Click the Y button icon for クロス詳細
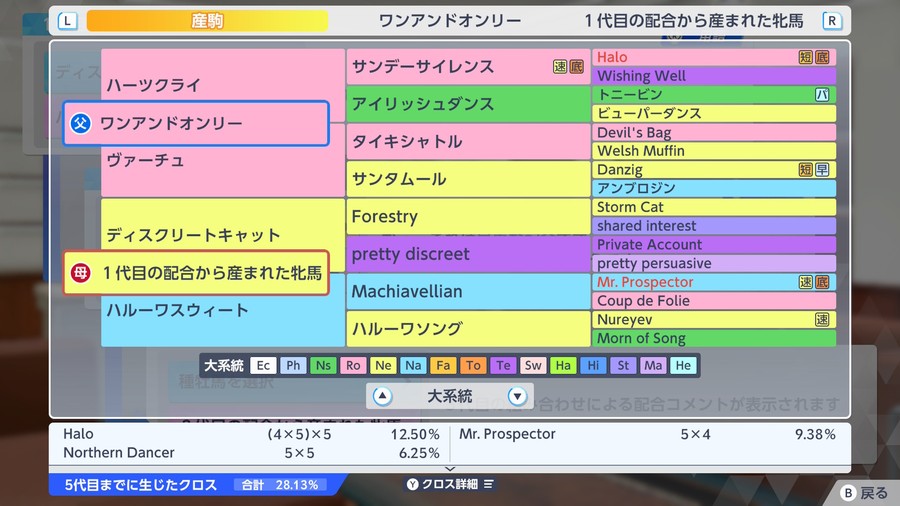The width and height of the screenshot is (900, 506). 412,484
